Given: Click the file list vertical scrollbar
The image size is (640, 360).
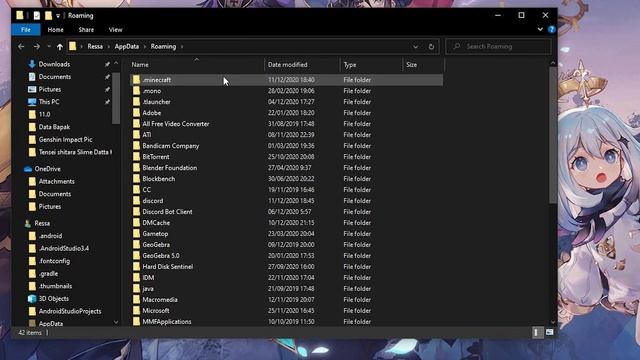Looking at the screenshot, I should click(553, 135).
